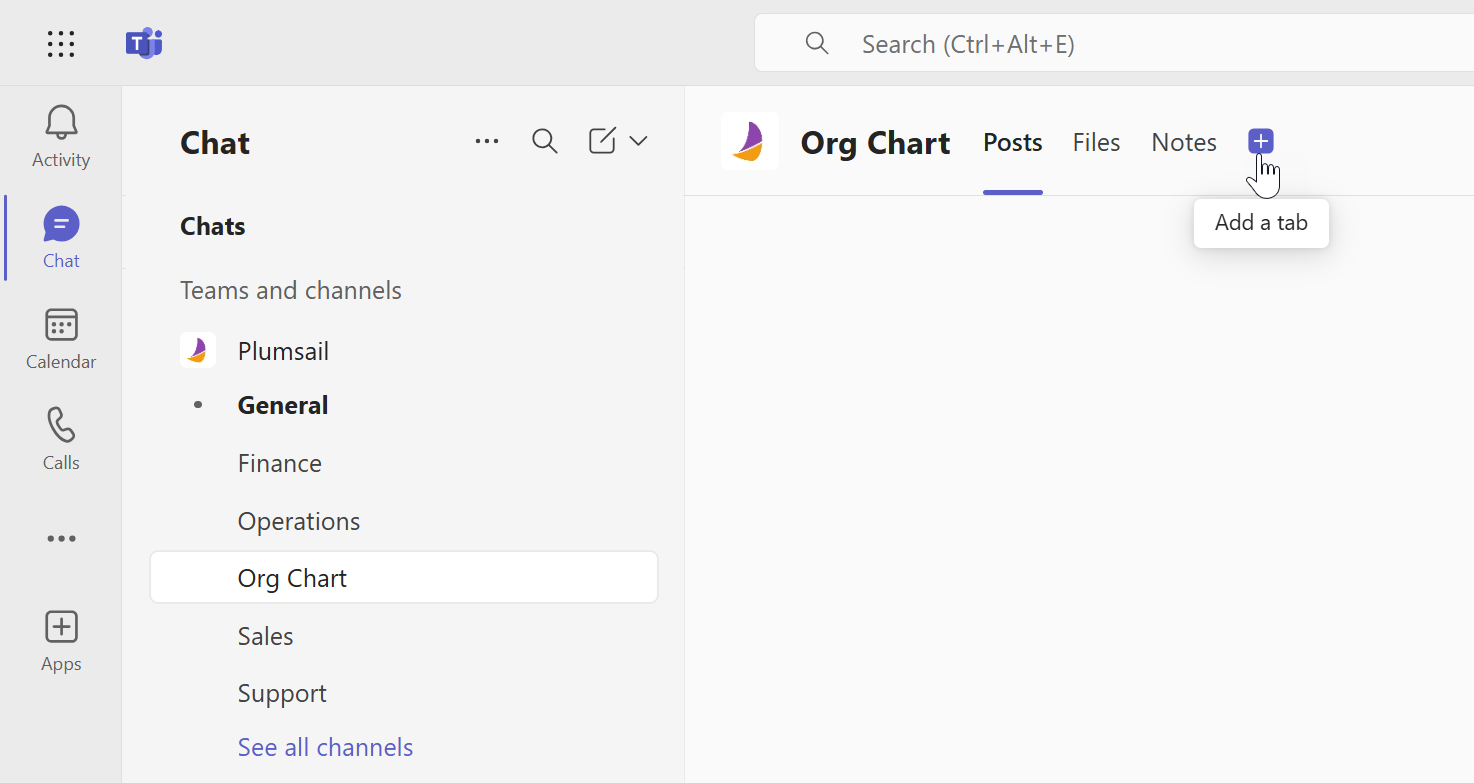Open Calls from the sidebar
The image size is (1474, 783).
[61, 440]
